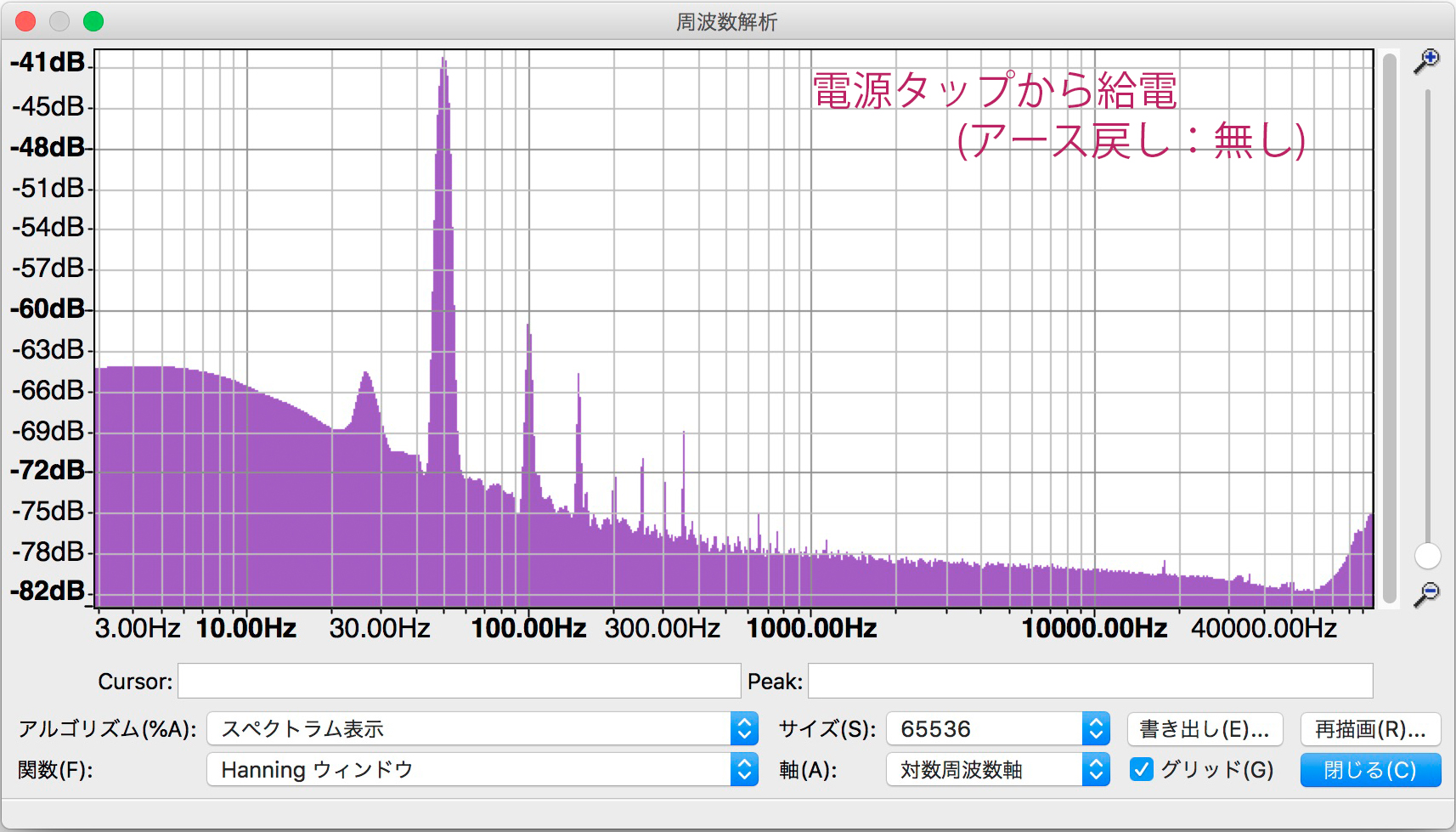
Task: Click the 100.00Hz frequency axis label
Action: coord(528,628)
